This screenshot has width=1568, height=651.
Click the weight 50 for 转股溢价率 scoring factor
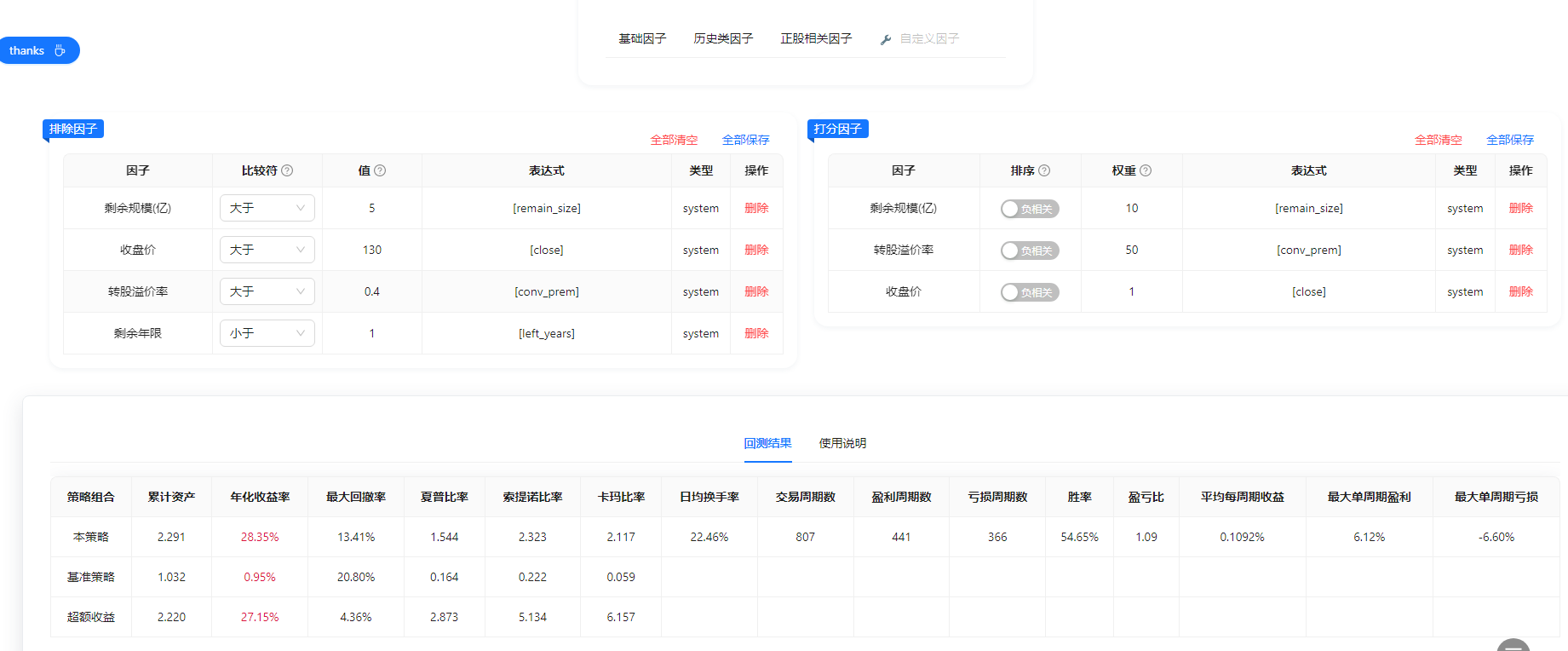[1132, 250]
